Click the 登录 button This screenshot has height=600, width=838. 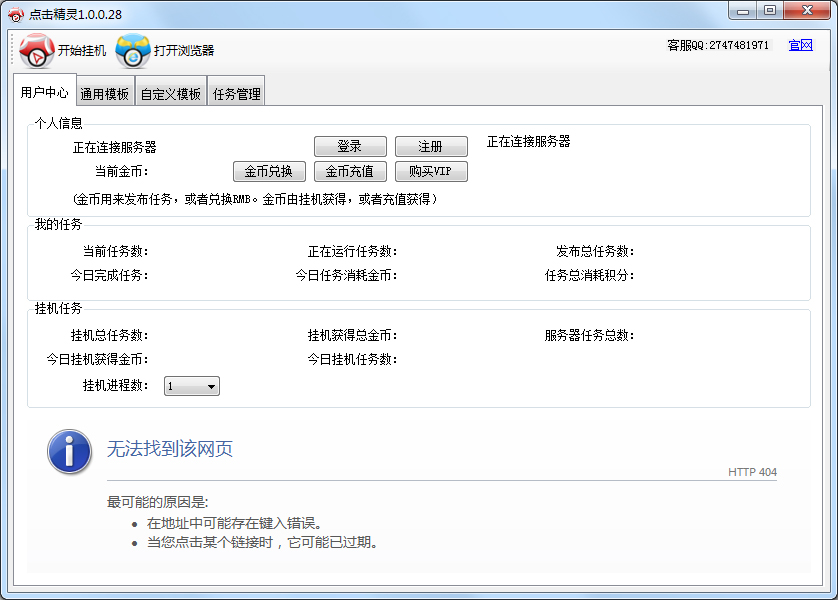point(351,145)
